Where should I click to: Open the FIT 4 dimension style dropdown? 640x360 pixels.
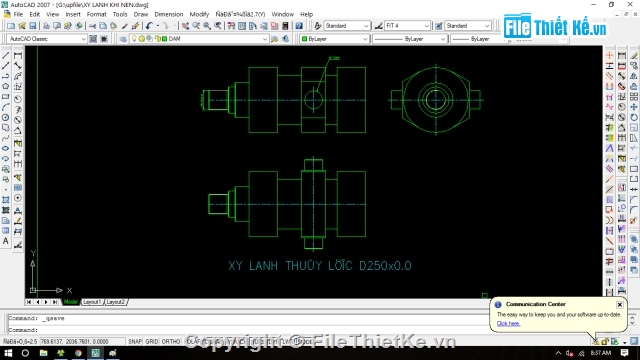[x=407, y=26]
